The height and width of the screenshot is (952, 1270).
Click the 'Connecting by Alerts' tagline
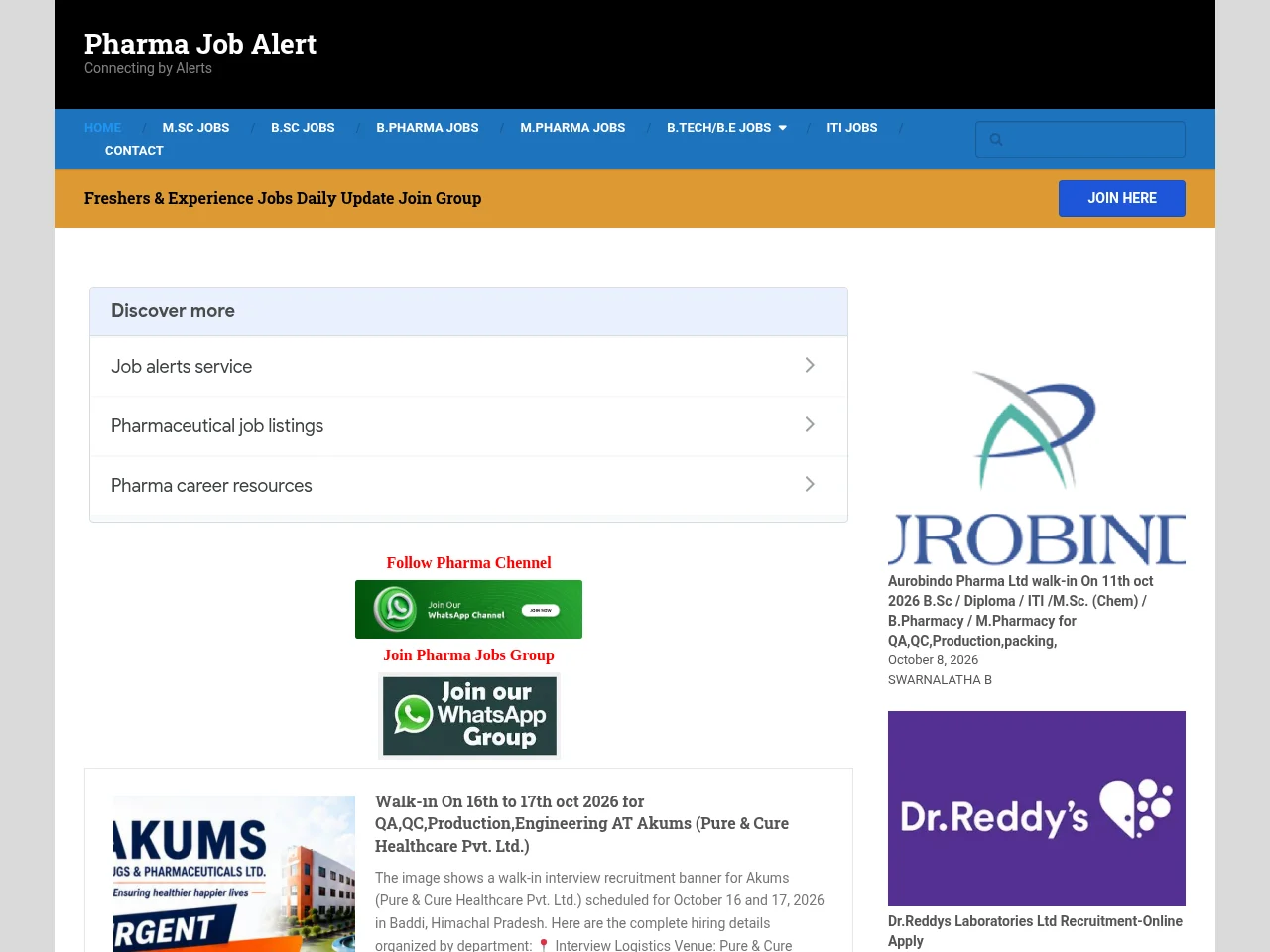(x=148, y=68)
